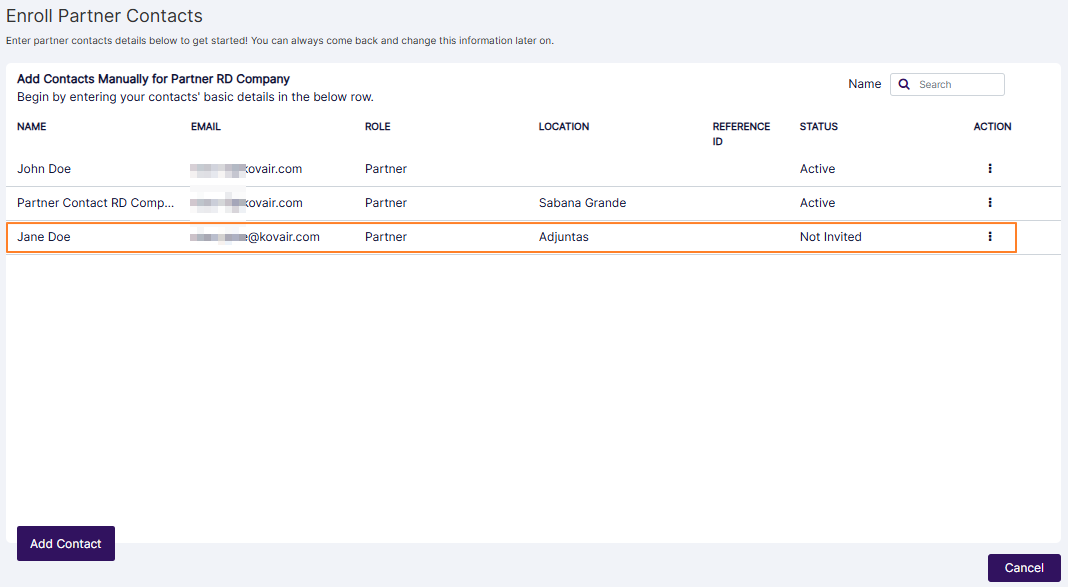The image size is (1068, 587).
Task: Click the kebab icon on the Active row
Action: pyautogui.click(x=989, y=168)
